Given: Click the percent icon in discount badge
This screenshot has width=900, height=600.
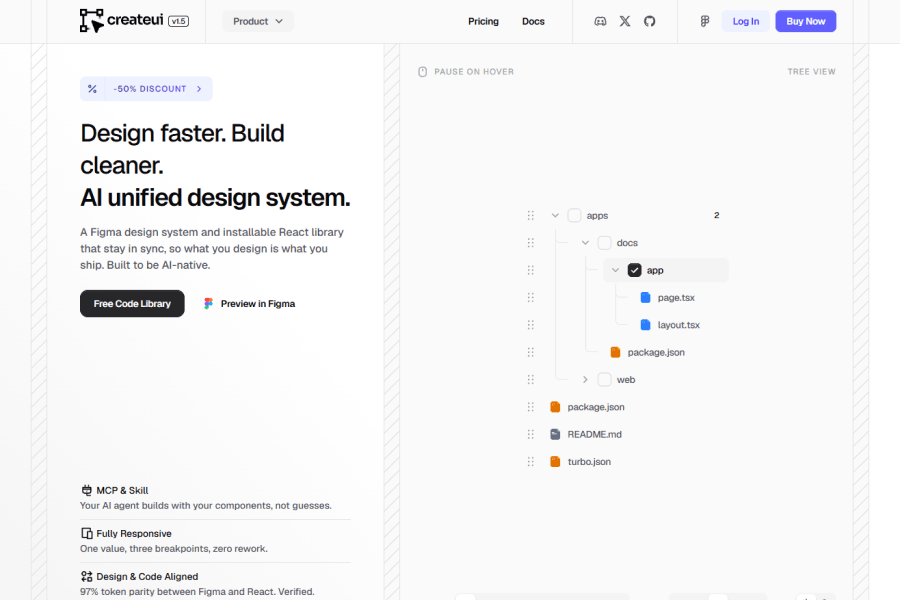Looking at the screenshot, I should 92,89.
